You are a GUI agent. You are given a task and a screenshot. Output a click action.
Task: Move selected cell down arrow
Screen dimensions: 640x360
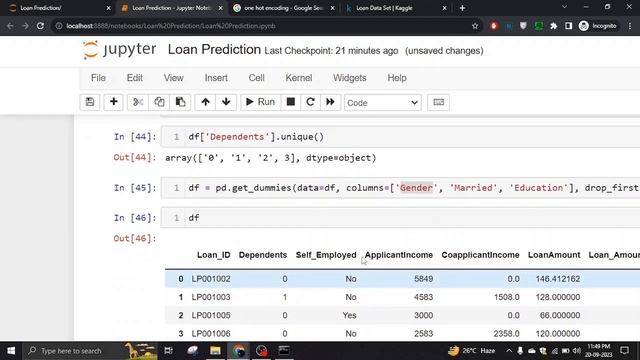point(226,102)
